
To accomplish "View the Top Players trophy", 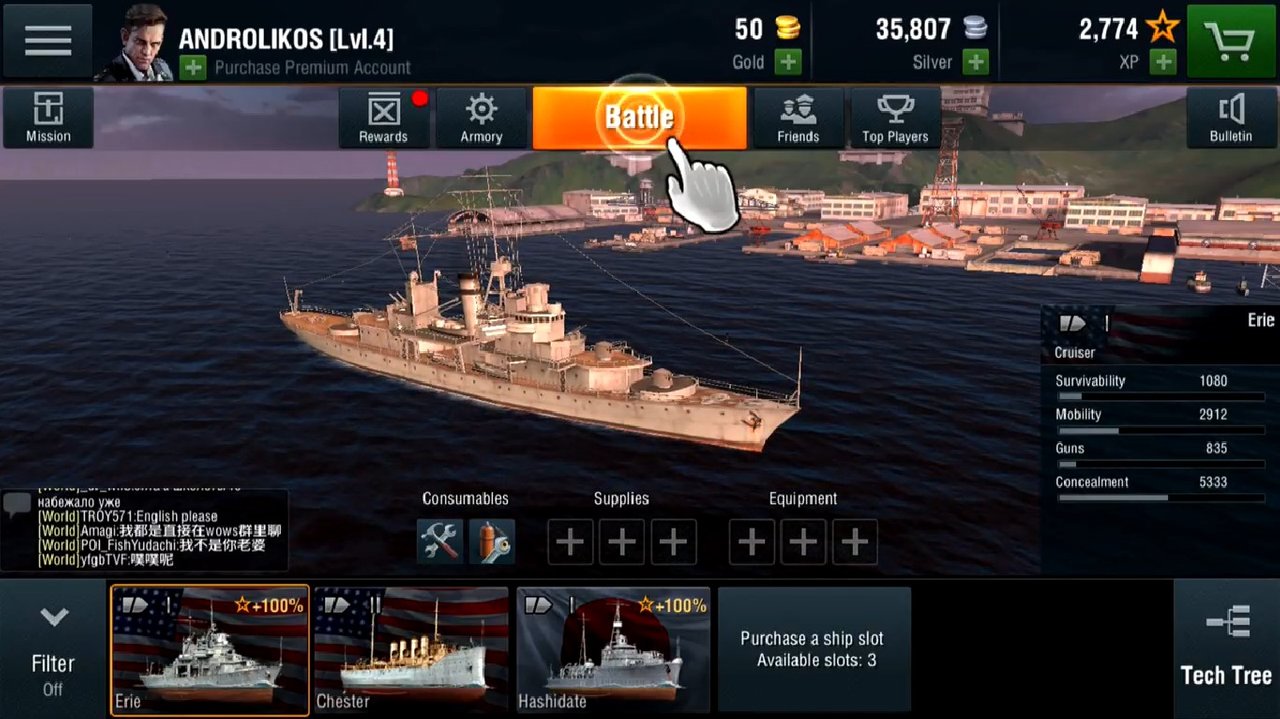I will 895,118.
